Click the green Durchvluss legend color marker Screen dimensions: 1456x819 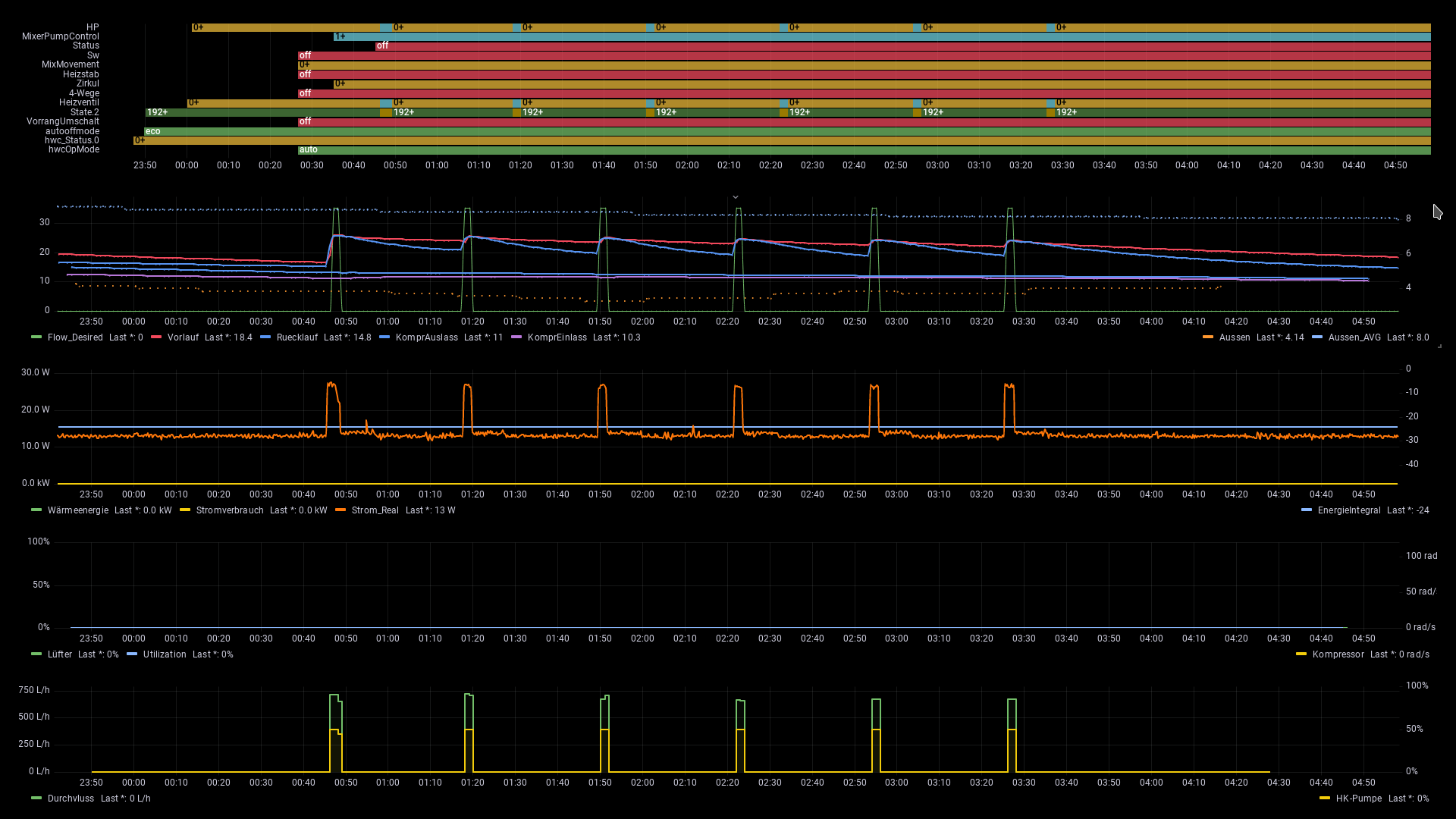[36, 799]
